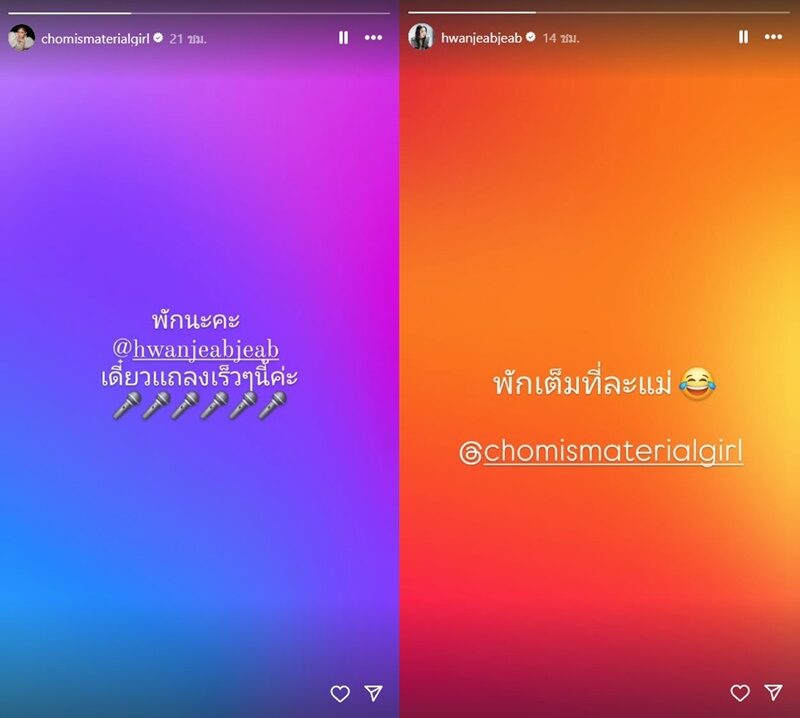
Task: Open more options on hwanjeabjeab story
Action: click(773, 37)
